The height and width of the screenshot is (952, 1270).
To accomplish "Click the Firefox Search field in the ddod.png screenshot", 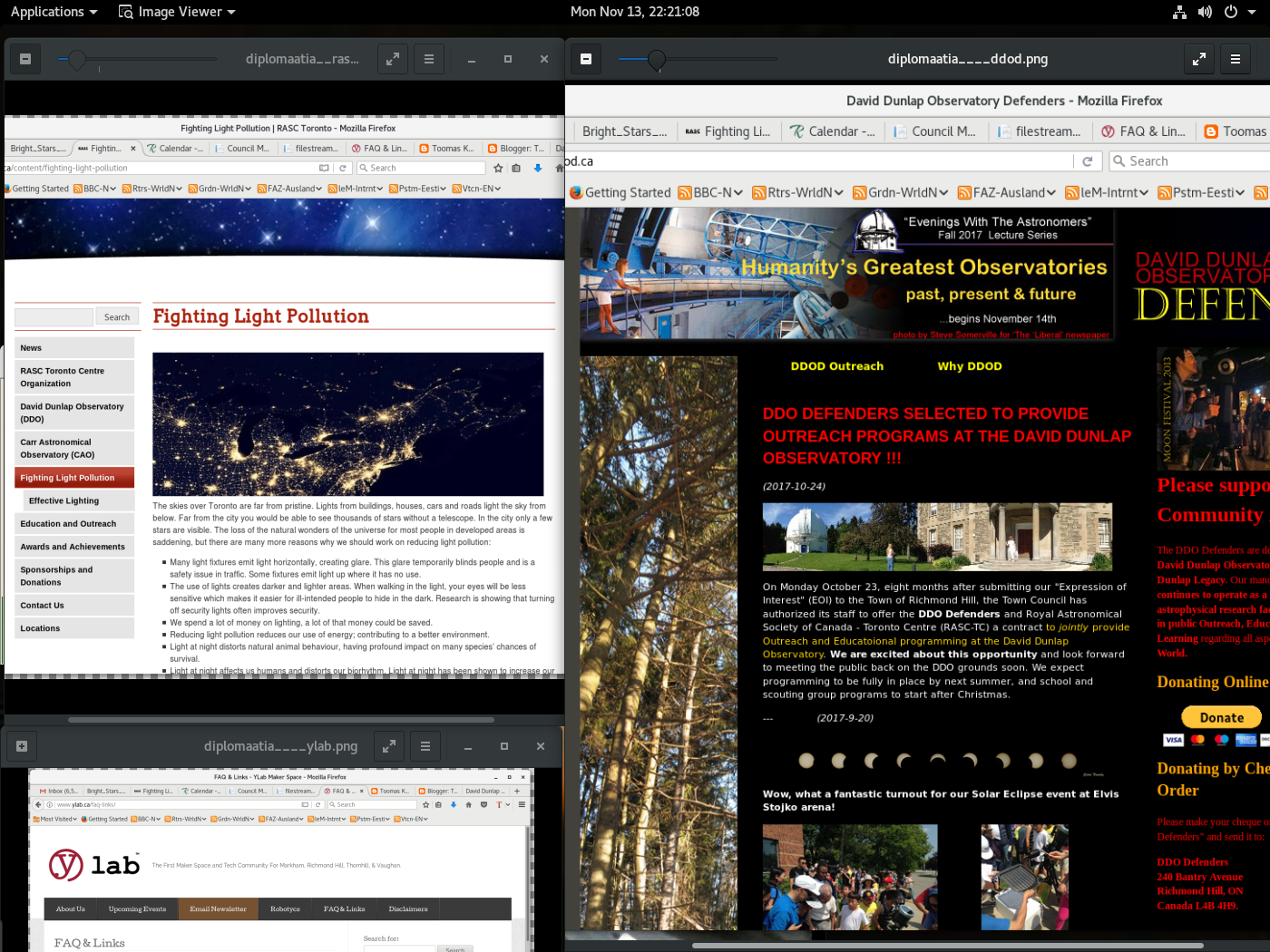I will tap(1189, 161).
